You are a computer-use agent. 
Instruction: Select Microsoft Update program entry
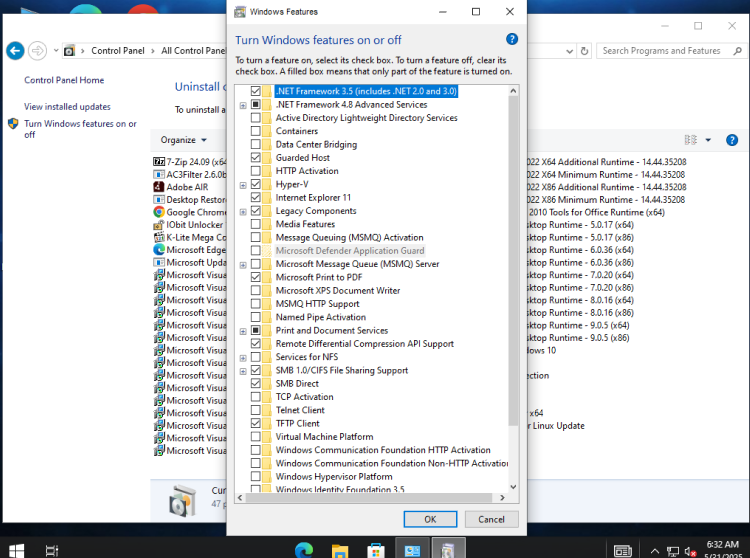click(x=190, y=263)
